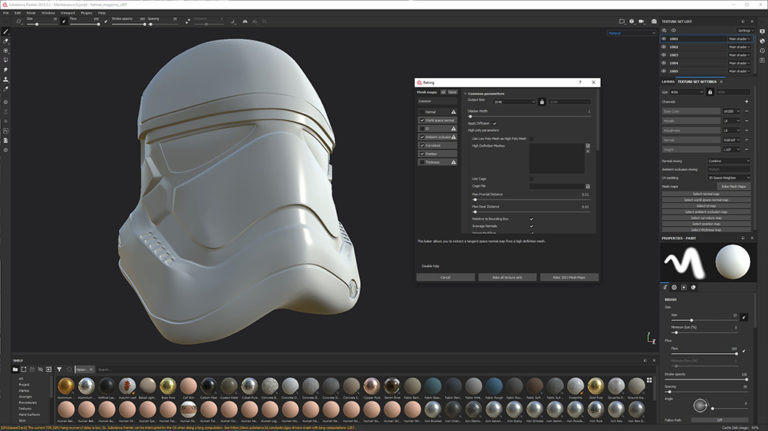Viewport: 768px width, 431px height.
Task: Select the Polygon Fill tool
Action: coord(5,60)
